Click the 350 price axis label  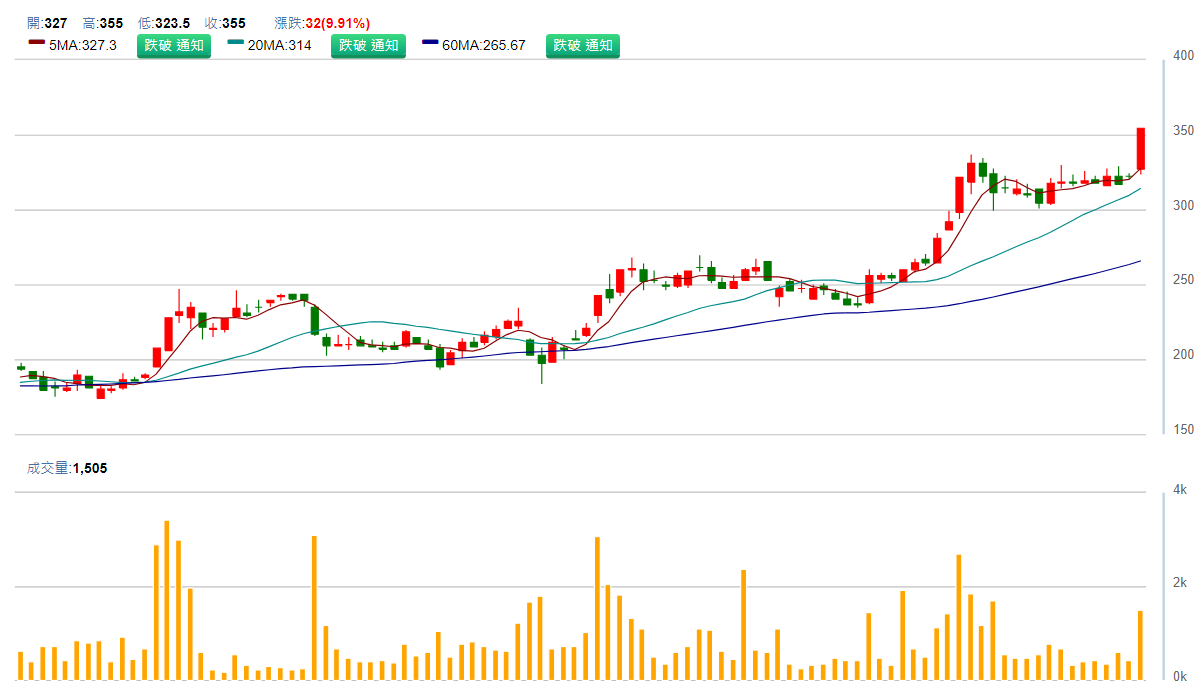pos(1183,131)
